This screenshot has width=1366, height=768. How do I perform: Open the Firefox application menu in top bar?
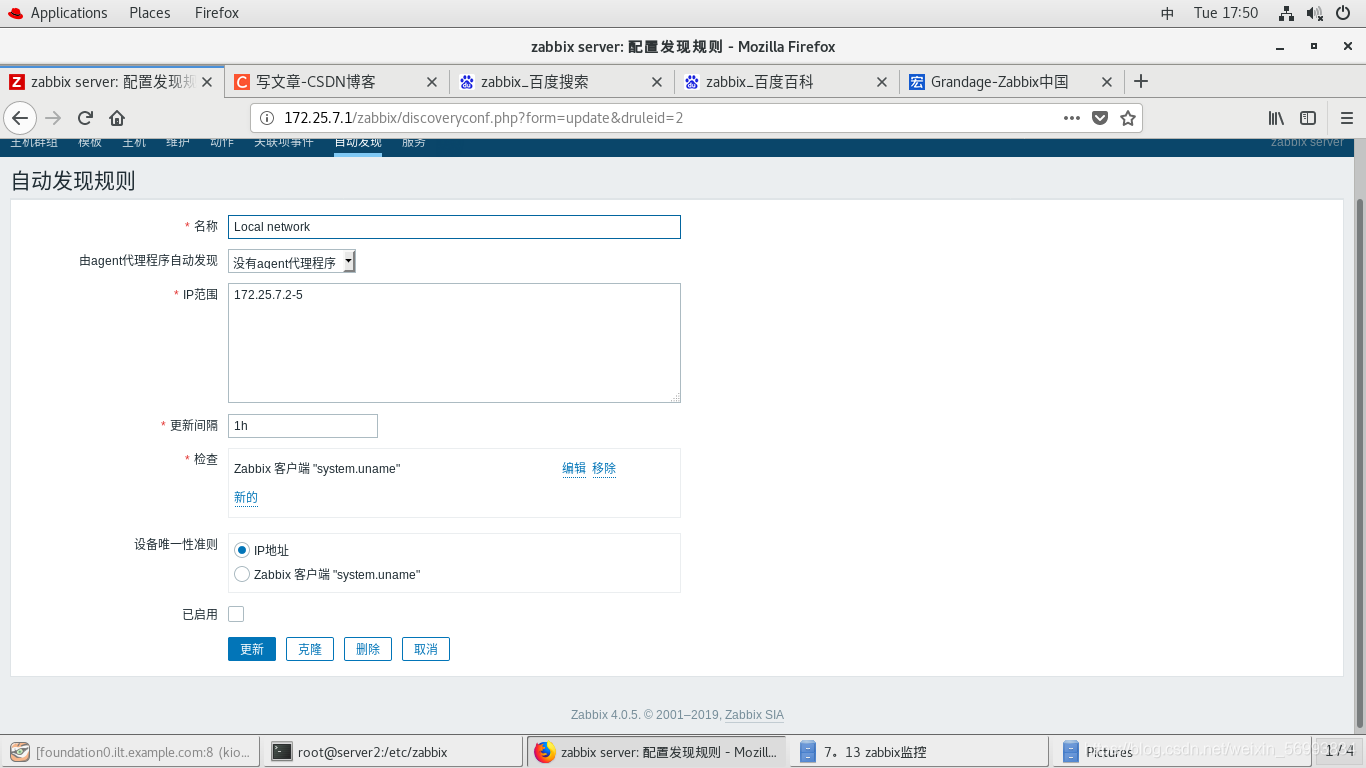(x=217, y=13)
